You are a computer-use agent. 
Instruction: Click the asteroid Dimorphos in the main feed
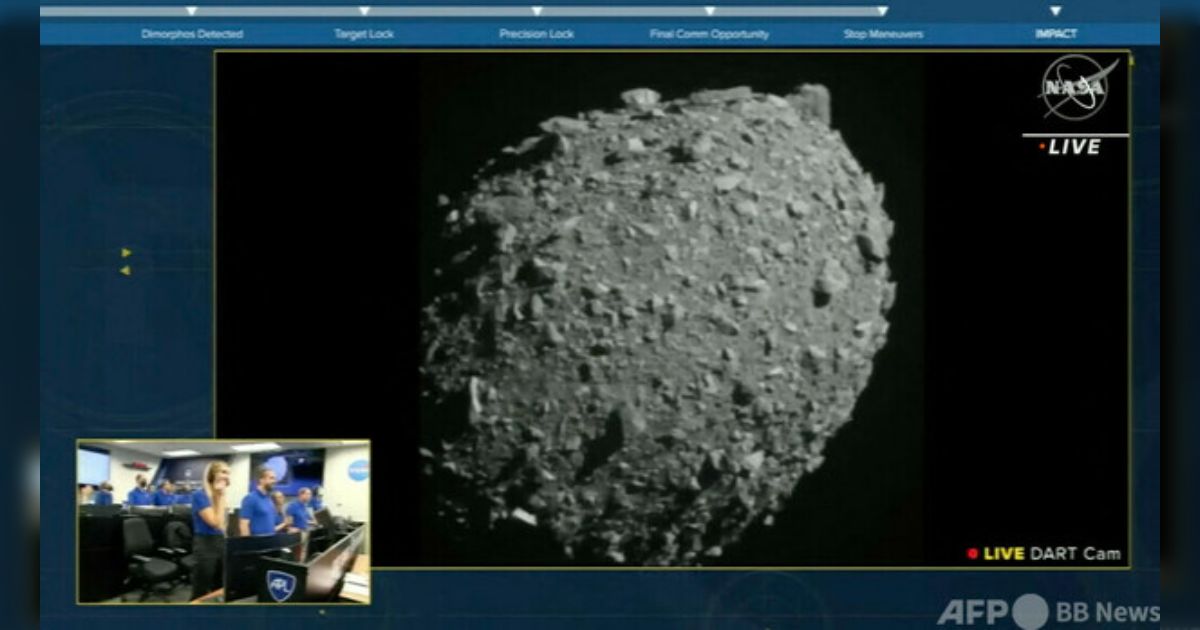pos(655,320)
